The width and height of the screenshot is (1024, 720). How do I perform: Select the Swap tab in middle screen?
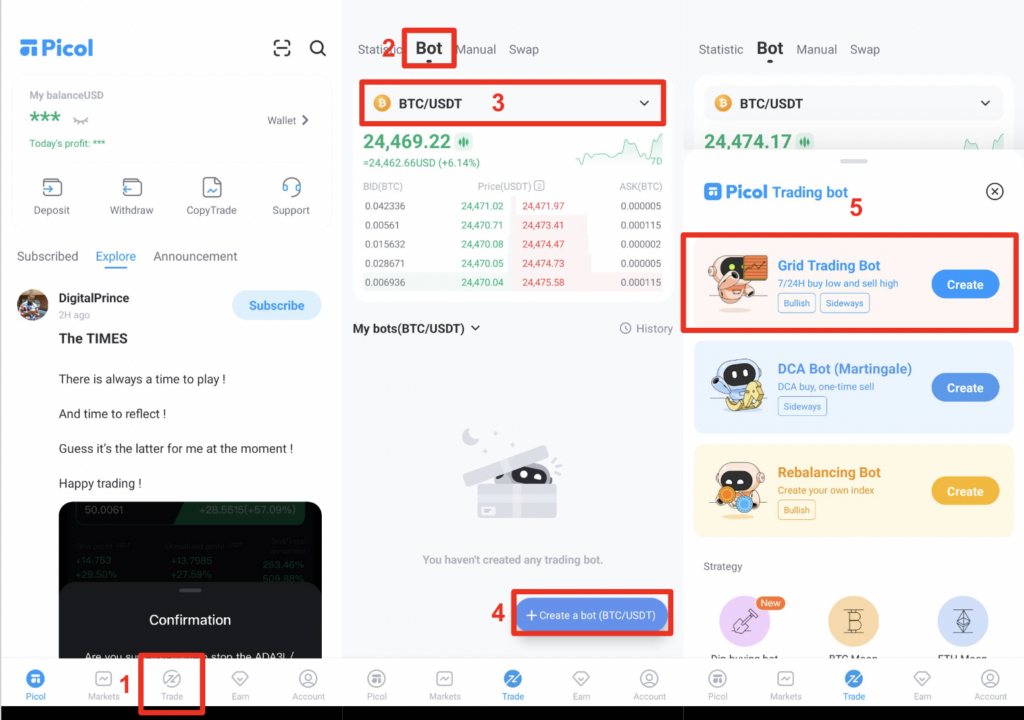[x=524, y=50]
